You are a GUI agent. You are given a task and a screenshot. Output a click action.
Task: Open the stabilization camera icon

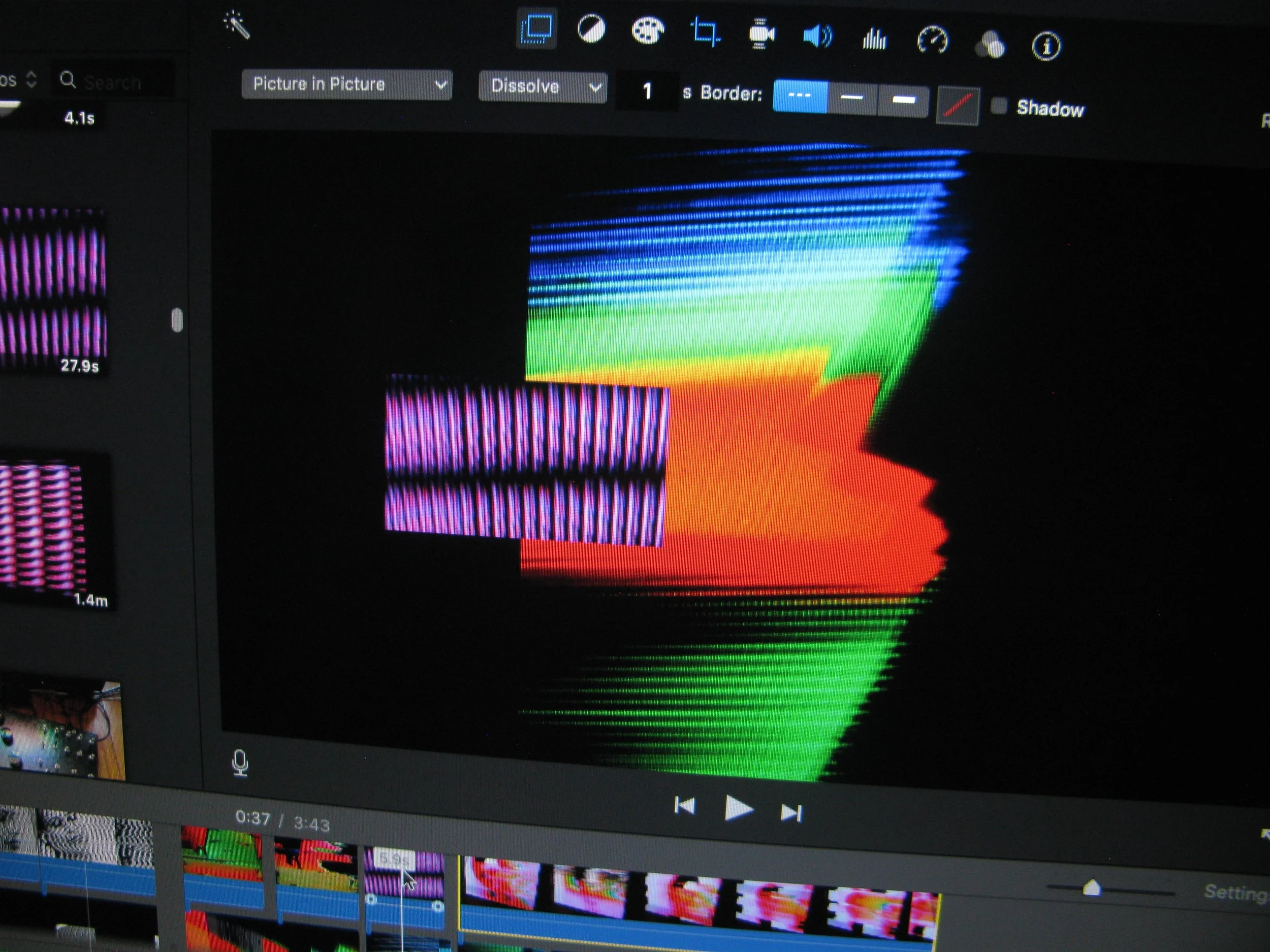pyautogui.click(x=761, y=35)
